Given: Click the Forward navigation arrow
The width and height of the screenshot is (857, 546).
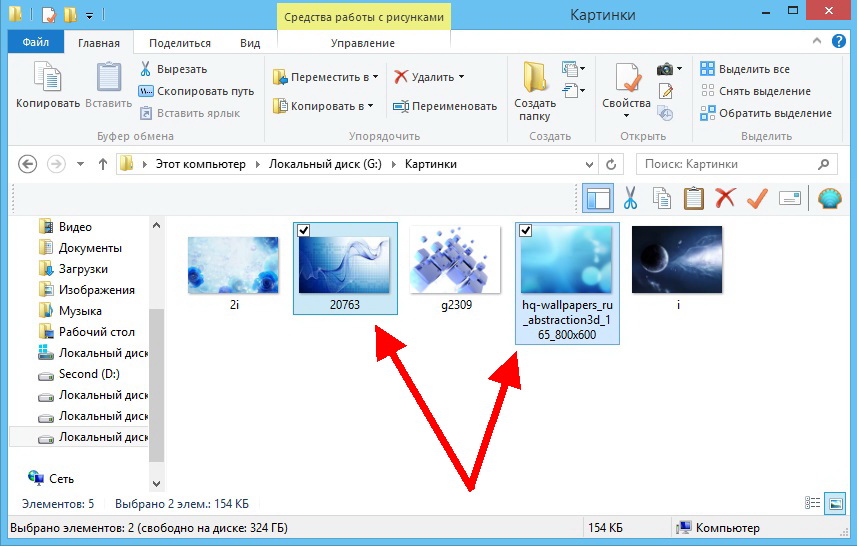Looking at the screenshot, I should click(56, 164).
